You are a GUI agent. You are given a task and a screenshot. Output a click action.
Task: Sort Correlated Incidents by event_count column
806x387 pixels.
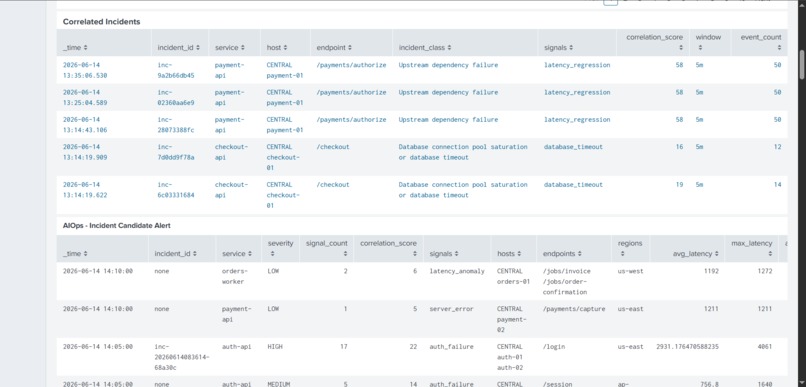pos(761,42)
